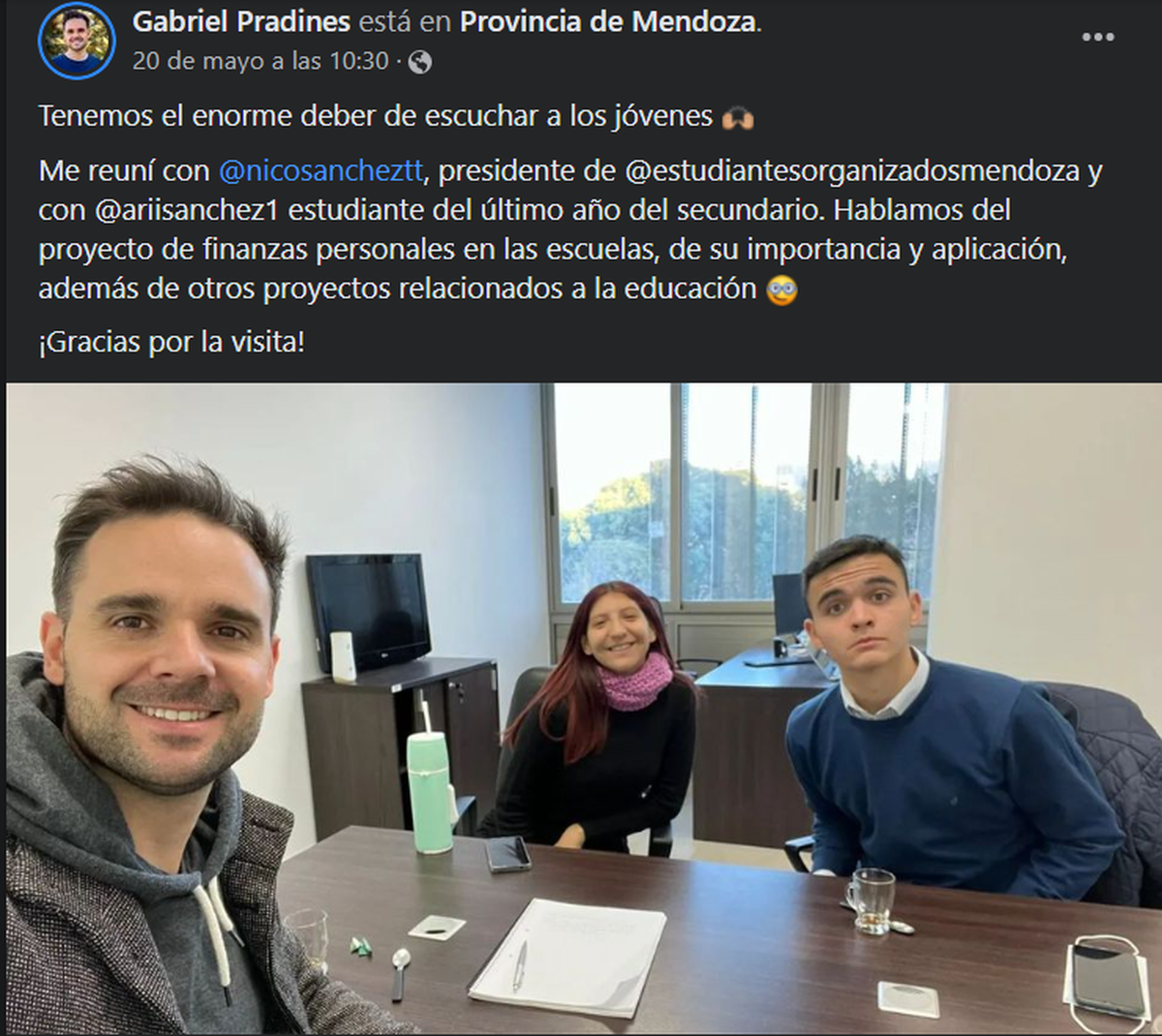Open Gabriel Pradines profile name link
The height and width of the screenshot is (1036, 1162).
(241, 21)
